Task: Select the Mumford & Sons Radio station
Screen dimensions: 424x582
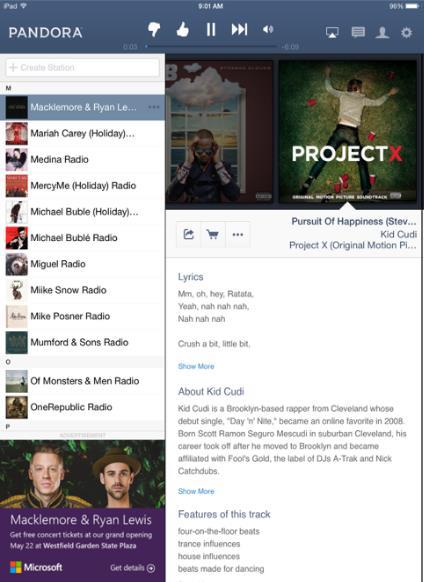Action: tap(82, 342)
